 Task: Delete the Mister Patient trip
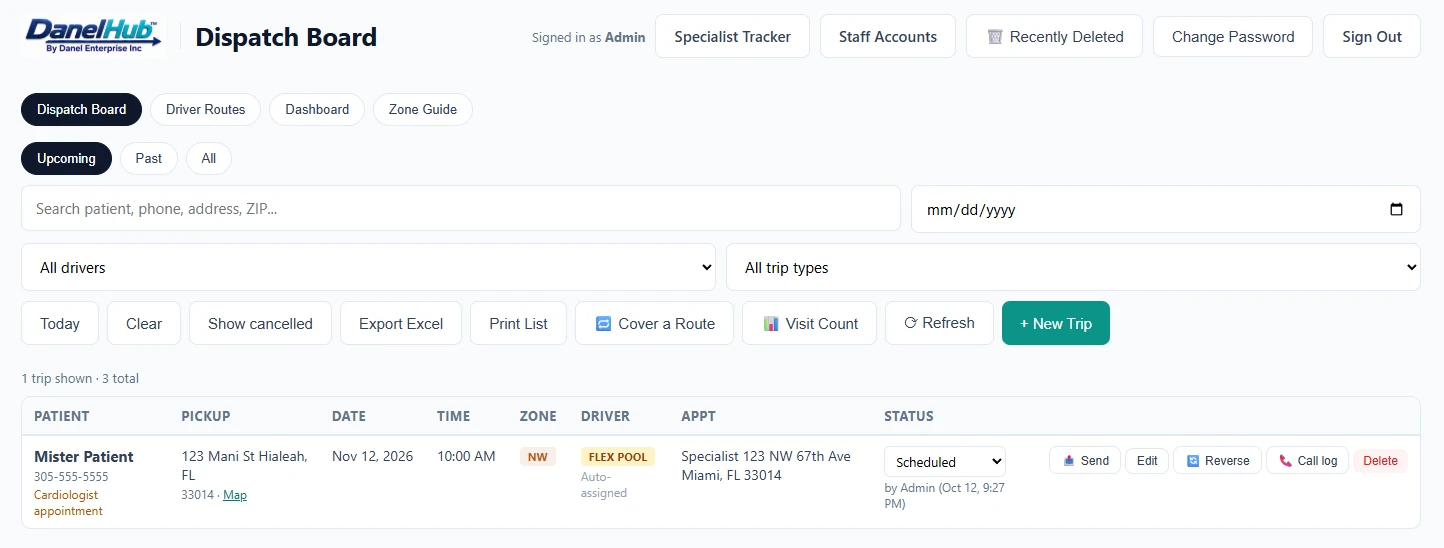pyautogui.click(x=1380, y=461)
